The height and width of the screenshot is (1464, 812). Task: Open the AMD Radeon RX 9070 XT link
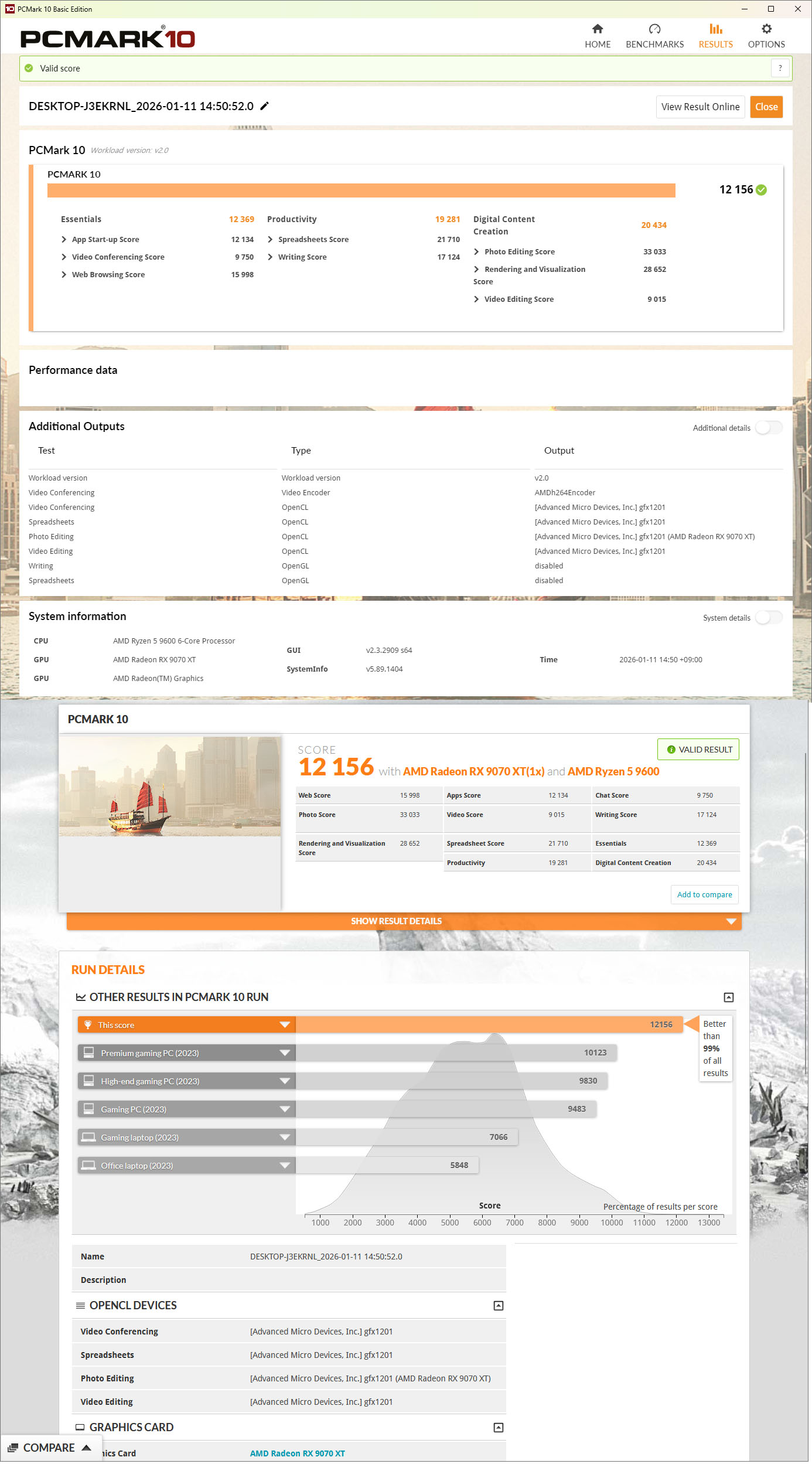click(297, 1453)
